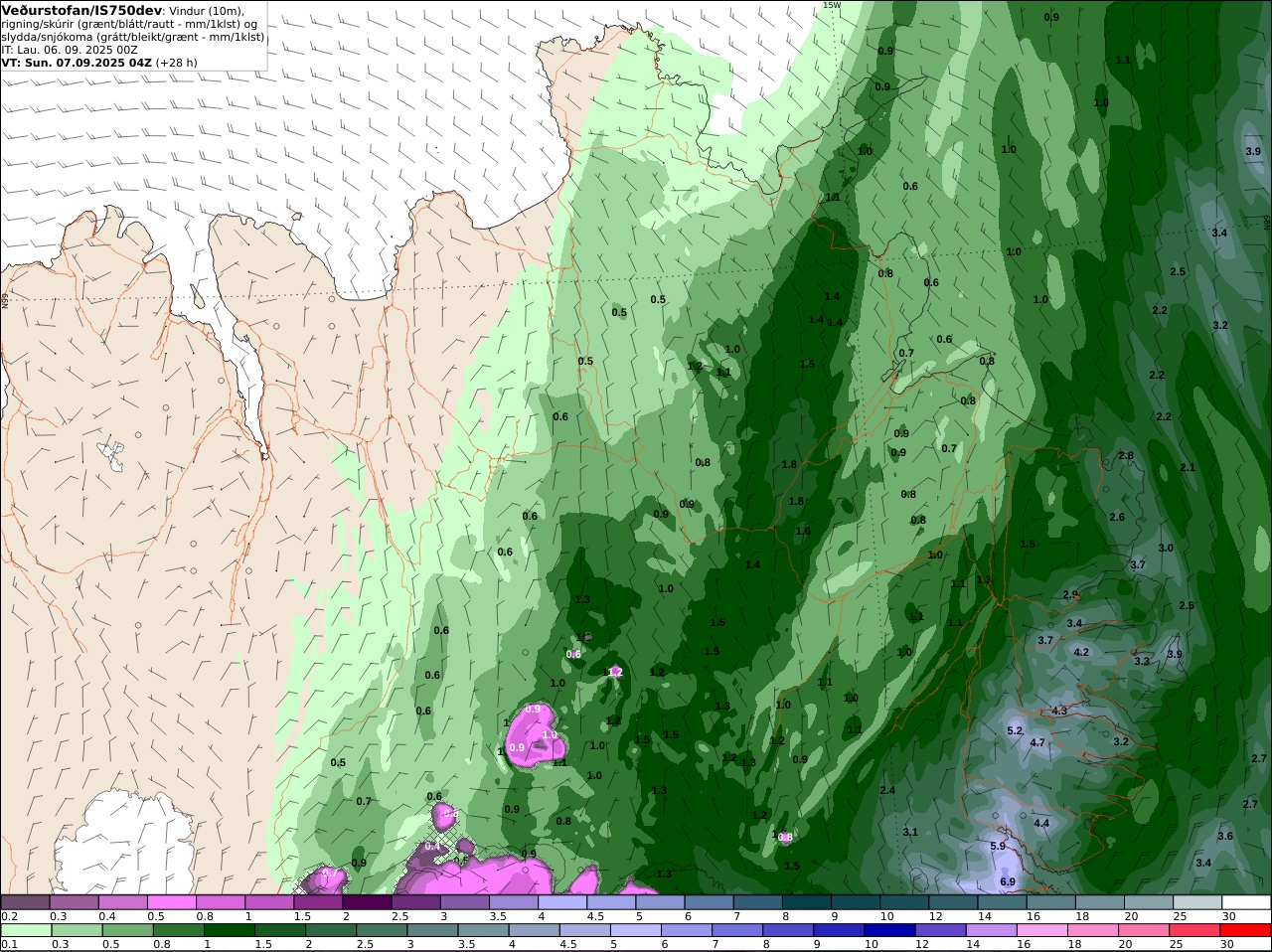Click the dark teal 8 swatch in upper legend row
The image size is (1272, 952).
(x=806, y=902)
